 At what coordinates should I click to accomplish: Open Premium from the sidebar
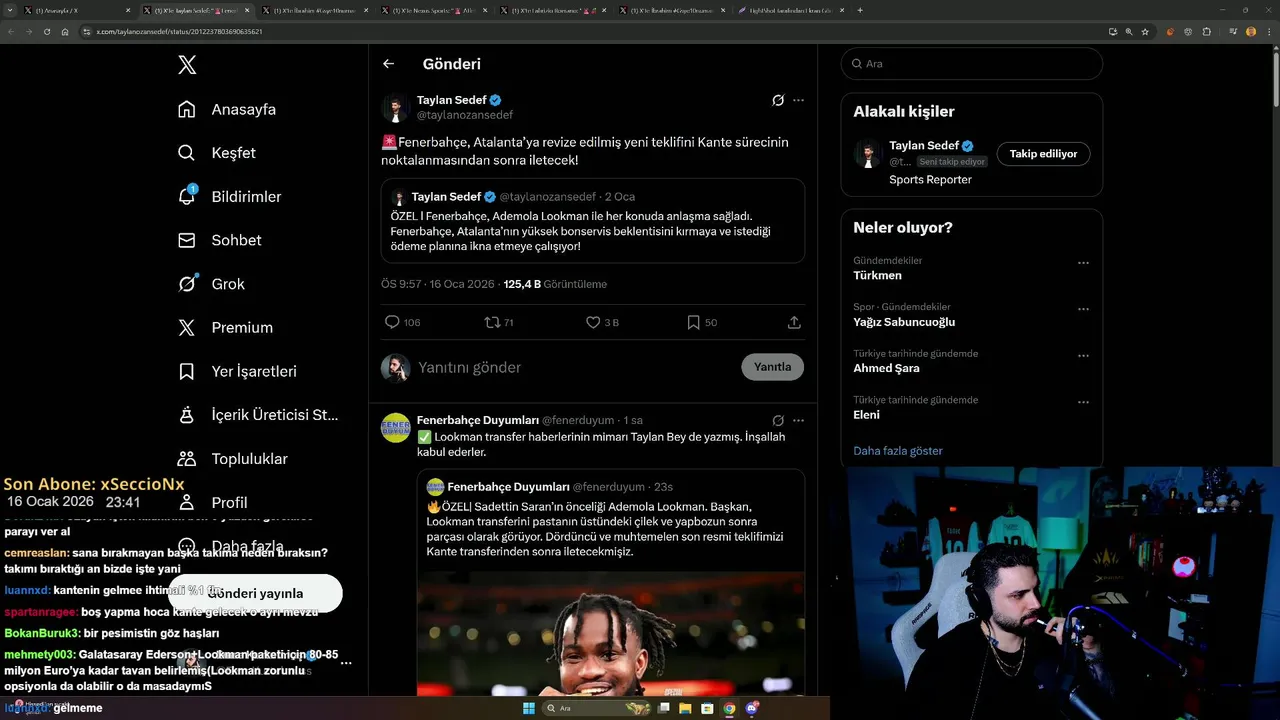225,327
